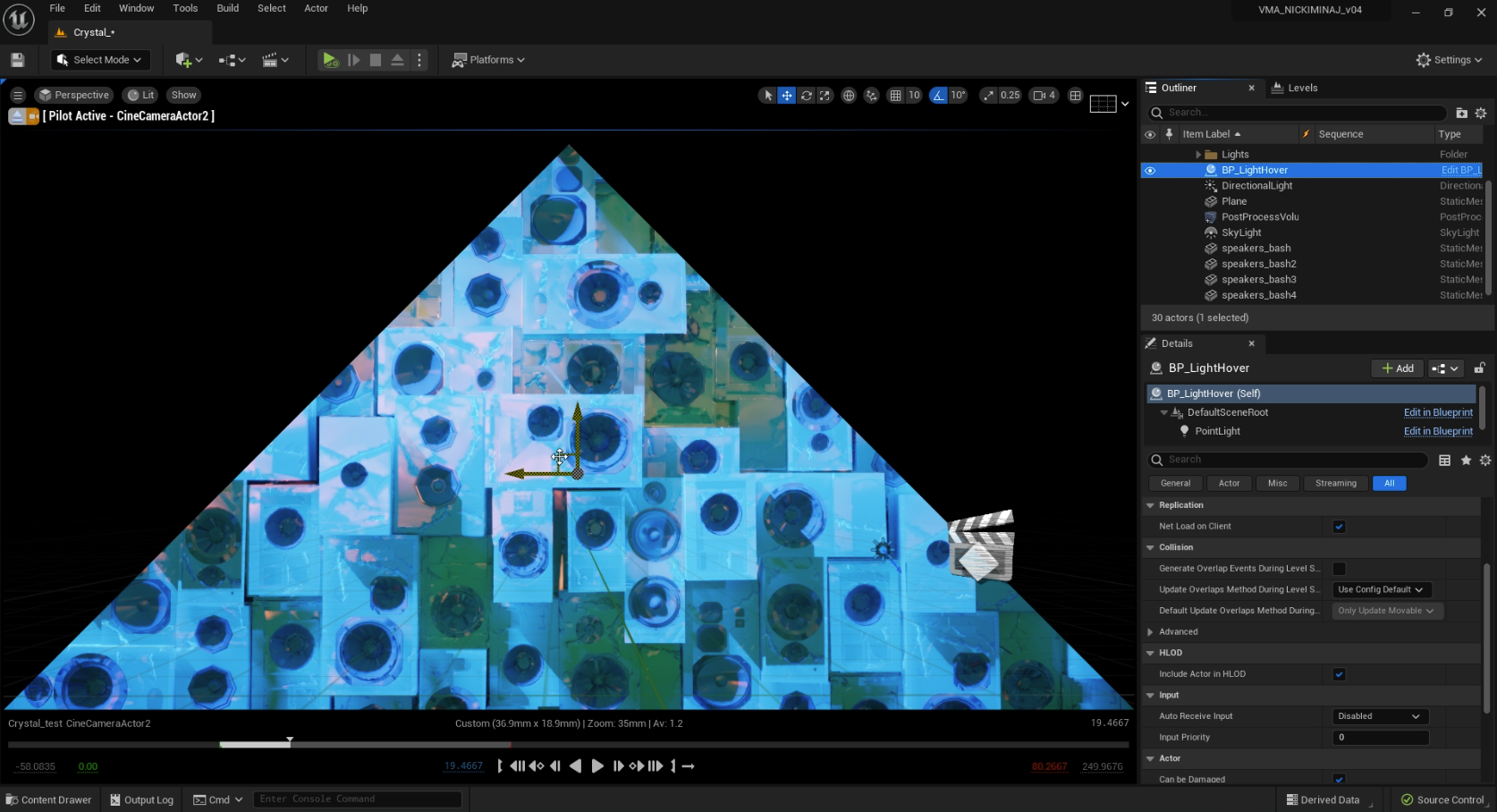Viewport: 1497px width, 812px height.
Task: Click the favorites star in Details panel
Action: coord(1466,461)
